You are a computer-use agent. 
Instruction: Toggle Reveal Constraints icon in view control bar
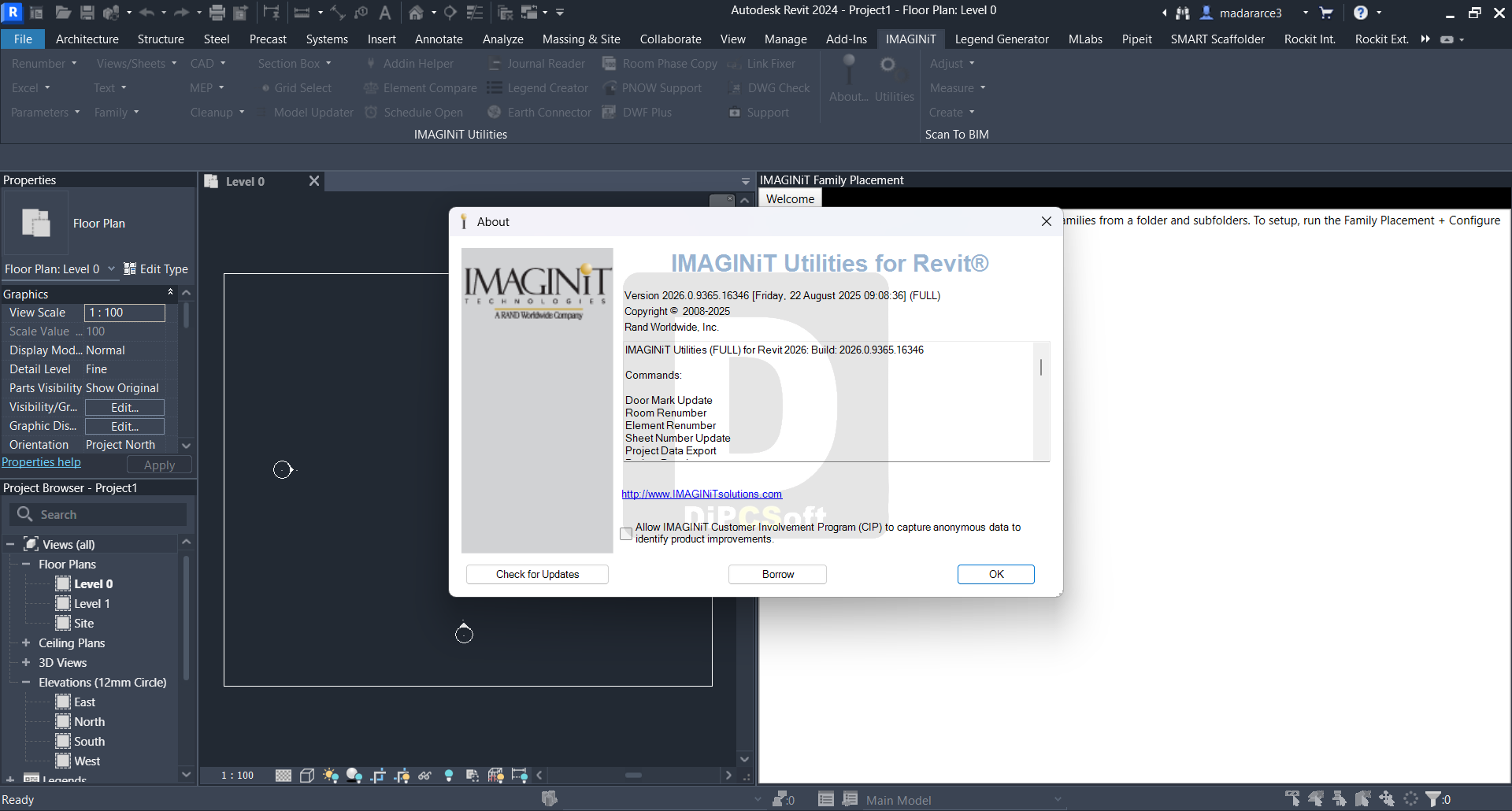point(520,776)
